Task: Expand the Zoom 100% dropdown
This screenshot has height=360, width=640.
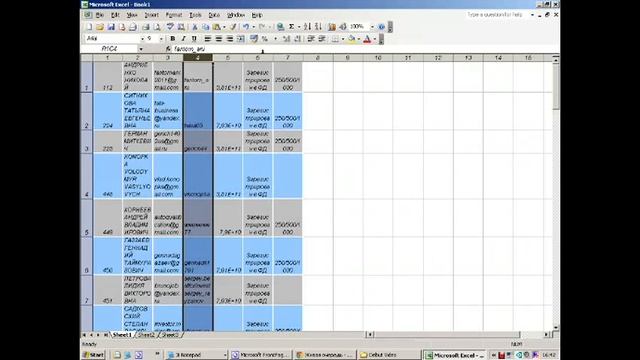Action: 372,27
